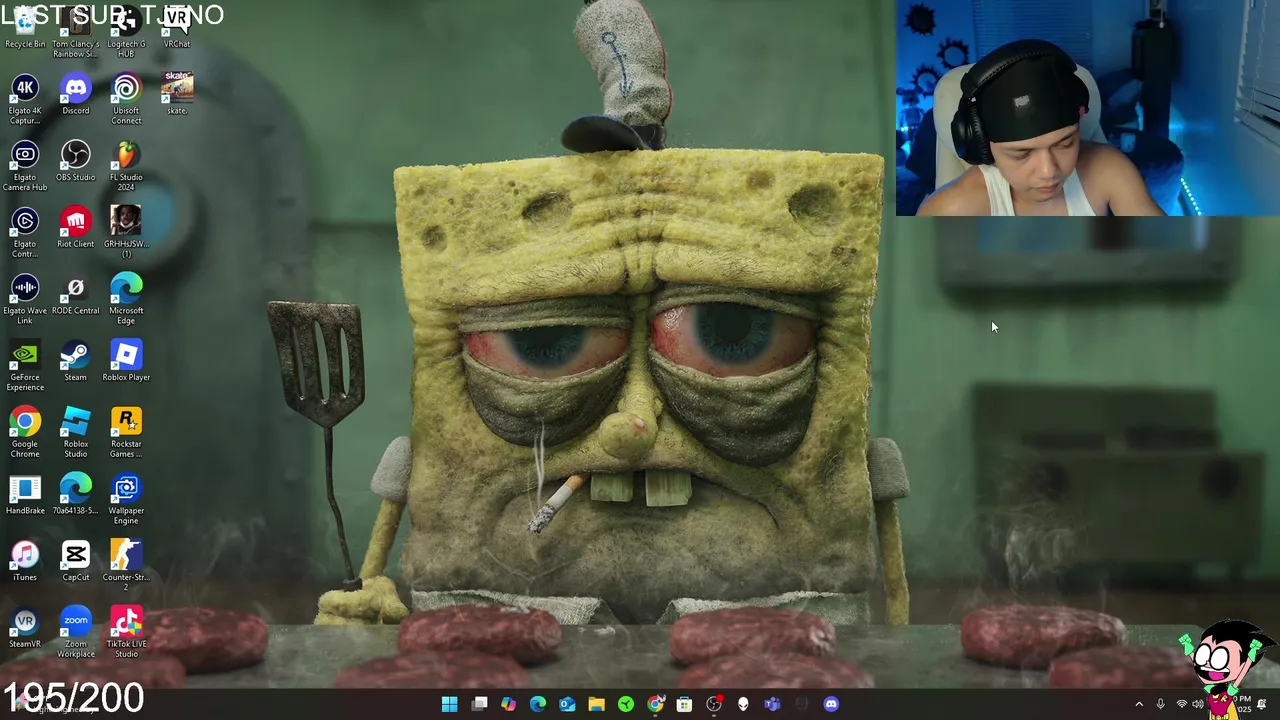Expand the hidden system tray icons
Image resolution: width=1280 pixels, height=720 pixels.
(1139, 704)
